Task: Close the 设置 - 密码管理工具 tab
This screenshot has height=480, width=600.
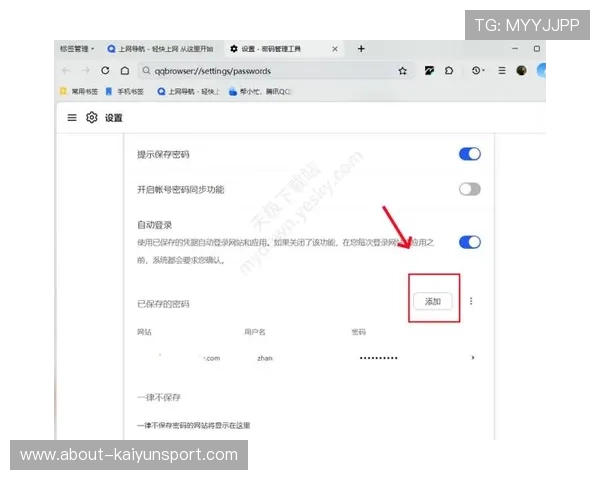Action: pos(335,49)
